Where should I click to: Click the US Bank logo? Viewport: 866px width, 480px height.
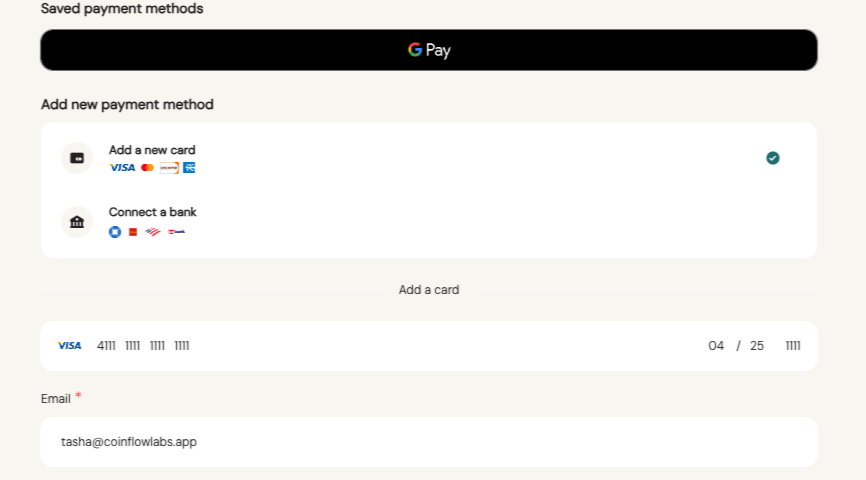point(177,232)
